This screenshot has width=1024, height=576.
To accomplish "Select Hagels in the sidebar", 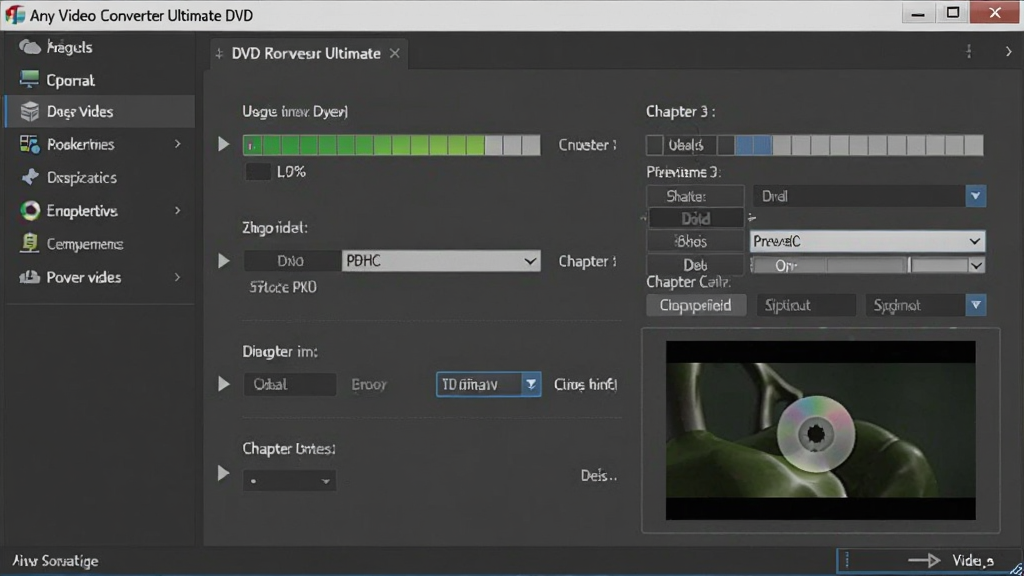I will coord(69,47).
